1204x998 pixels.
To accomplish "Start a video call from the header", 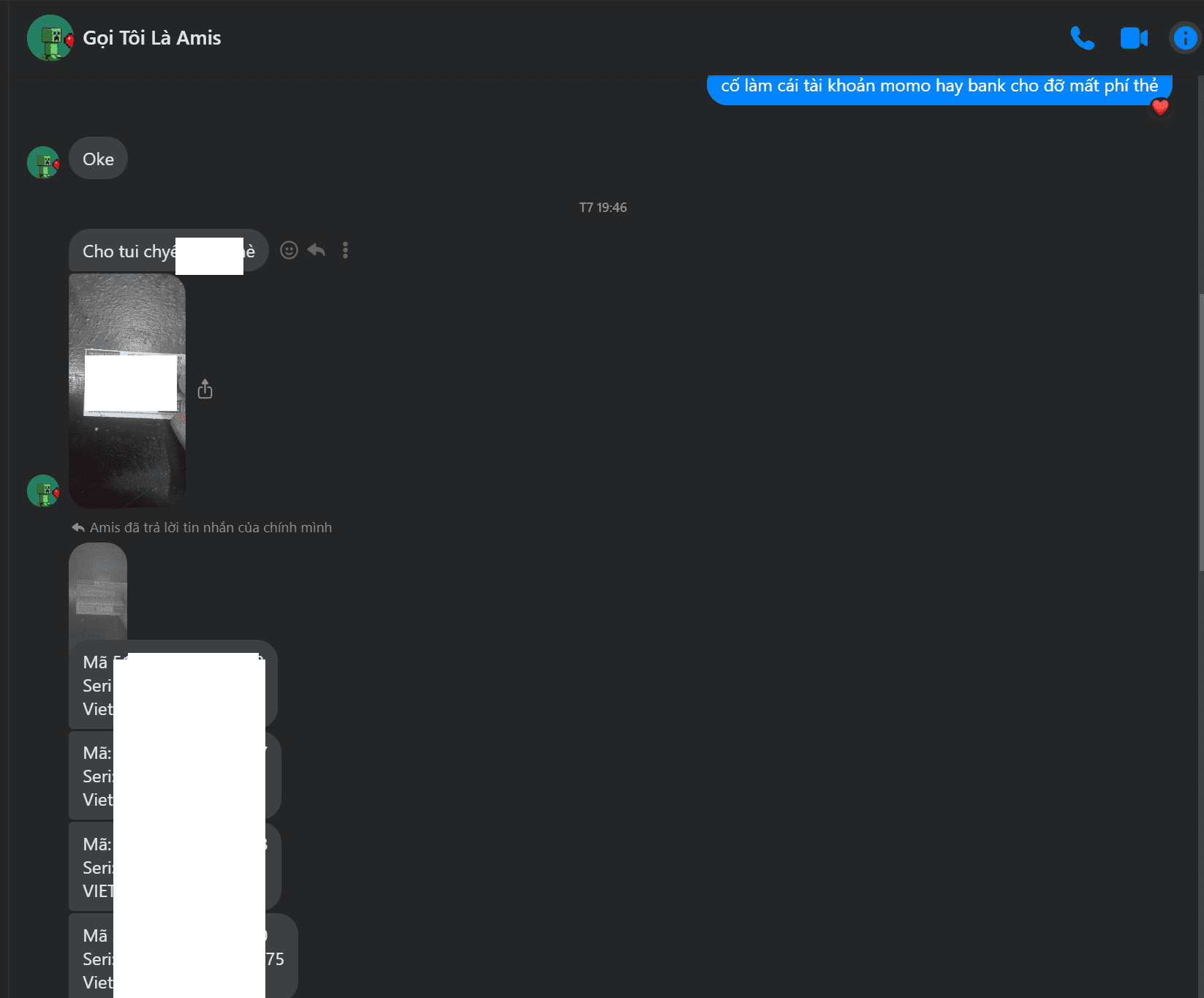I will (1134, 38).
